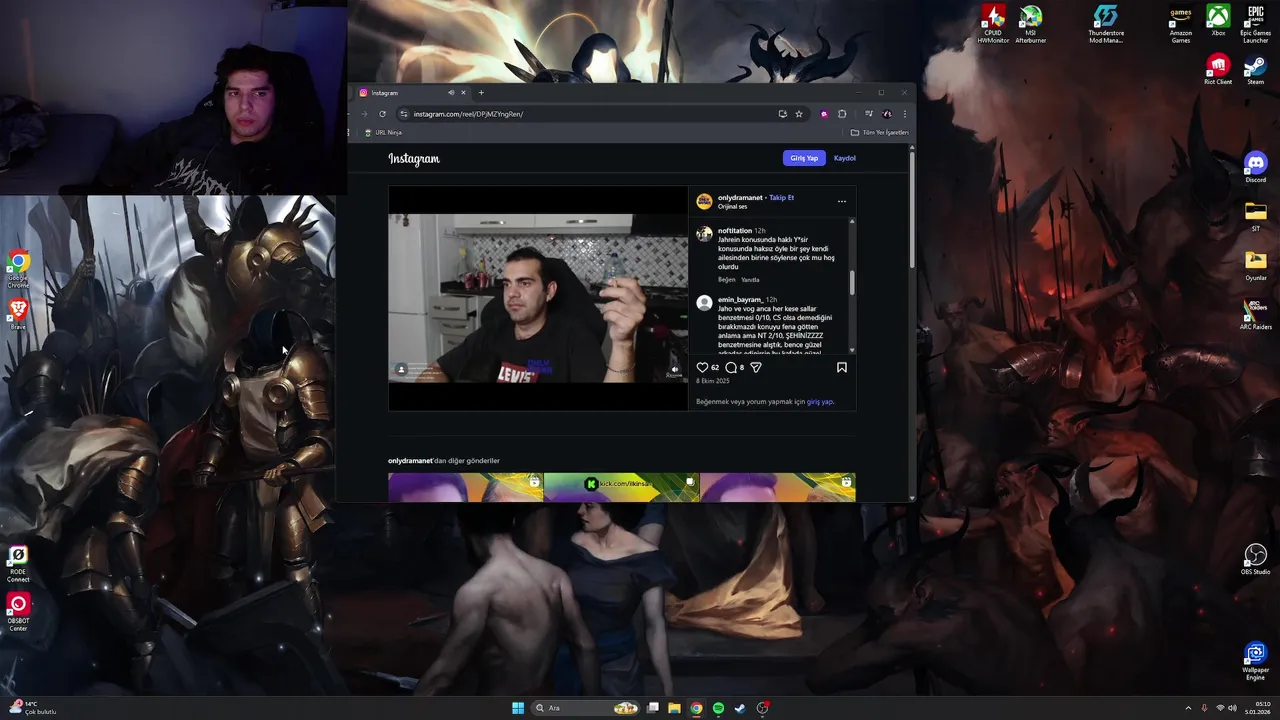Screen dimensions: 1280x720
Task: Like the reel with the heart icon
Action: click(702, 368)
